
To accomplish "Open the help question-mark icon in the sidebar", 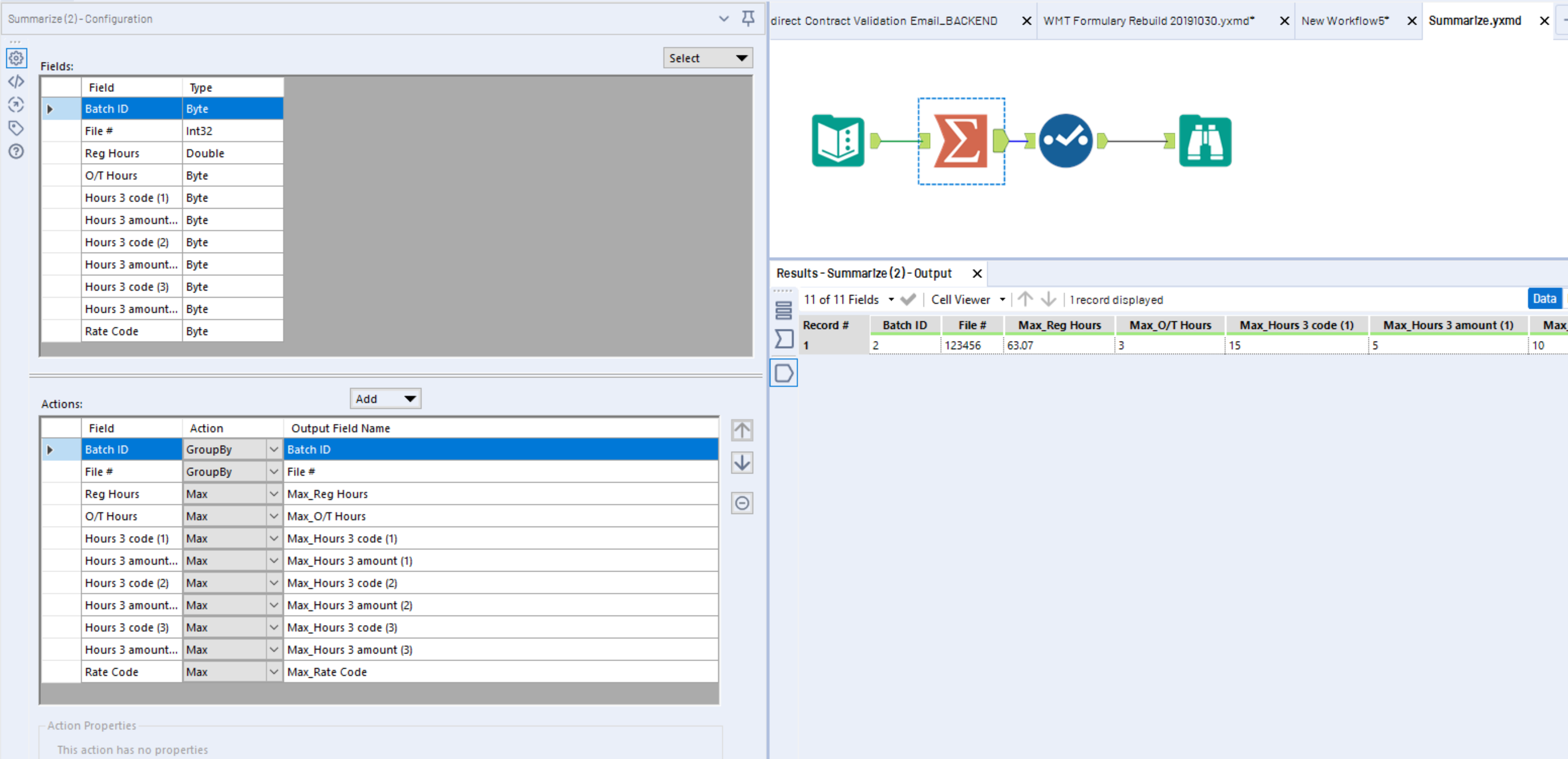I will pyautogui.click(x=17, y=151).
